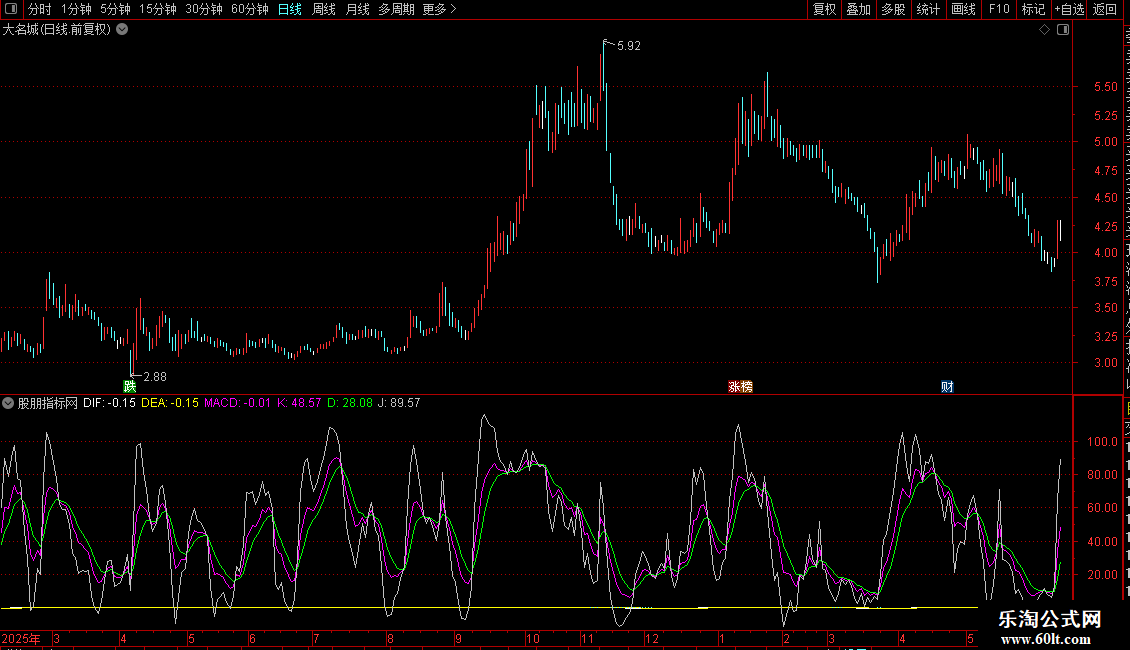Image resolution: width=1130 pixels, height=650 pixels.
Task: Click the 100.0 indicator axis label
Action: (1103, 442)
